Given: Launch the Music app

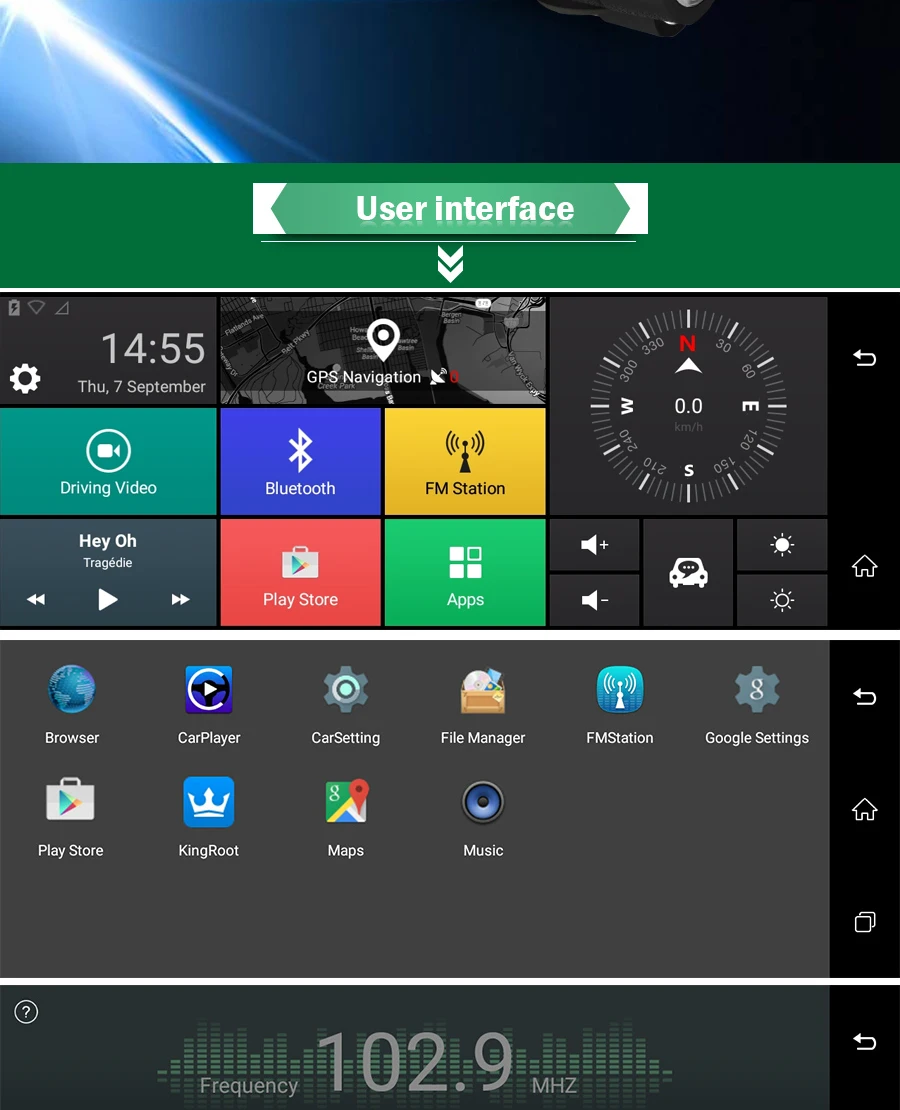Looking at the screenshot, I should click(x=483, y=818).
